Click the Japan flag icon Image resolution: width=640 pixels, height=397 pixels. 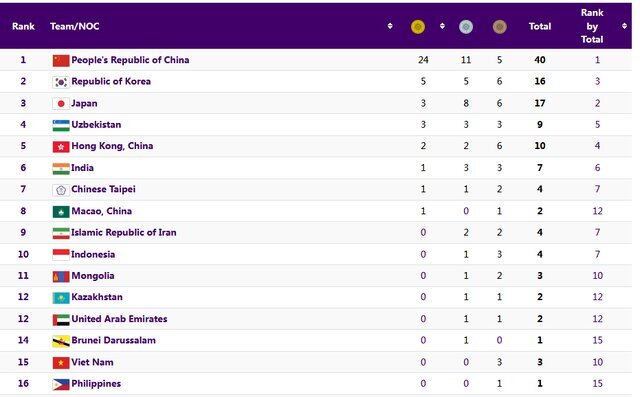pos(61,104)
